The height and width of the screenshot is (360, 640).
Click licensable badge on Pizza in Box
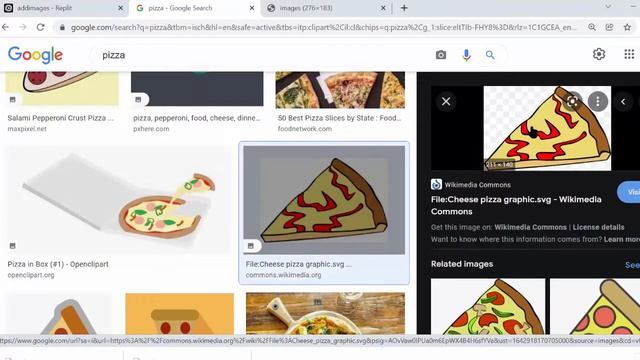(x=13, y=246)
